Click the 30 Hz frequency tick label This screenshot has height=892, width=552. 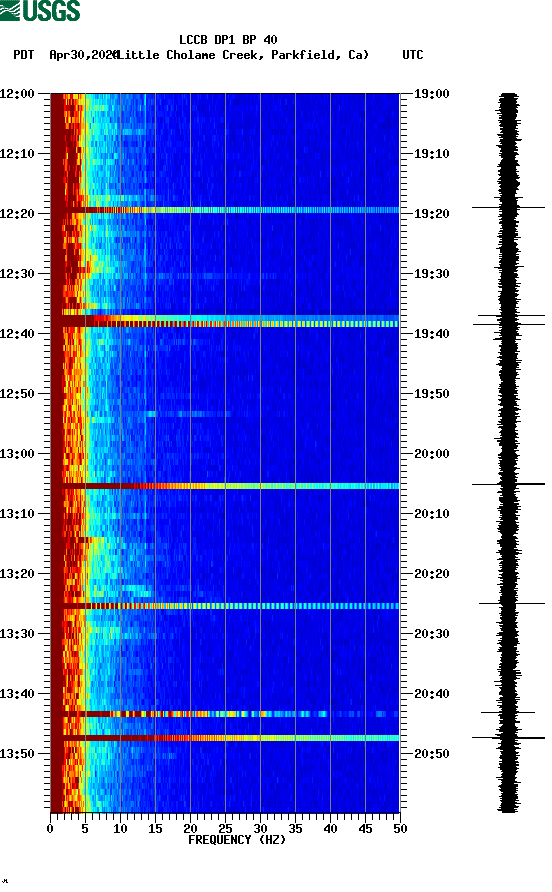tap(260, 829)
